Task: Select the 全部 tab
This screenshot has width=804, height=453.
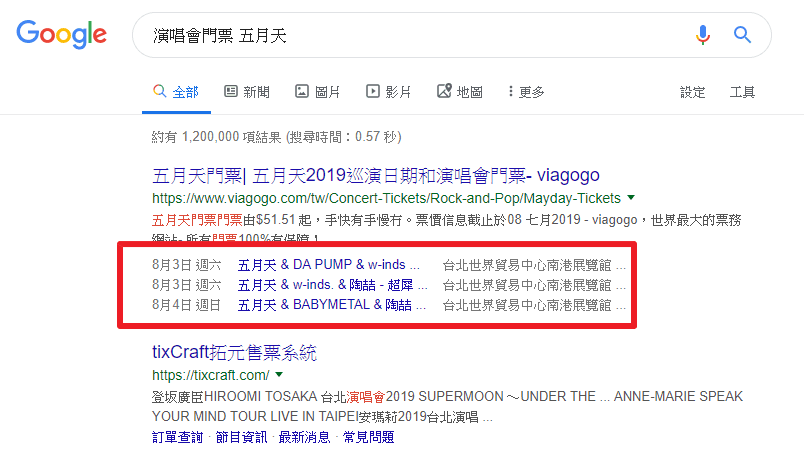Action: [176, 92]
